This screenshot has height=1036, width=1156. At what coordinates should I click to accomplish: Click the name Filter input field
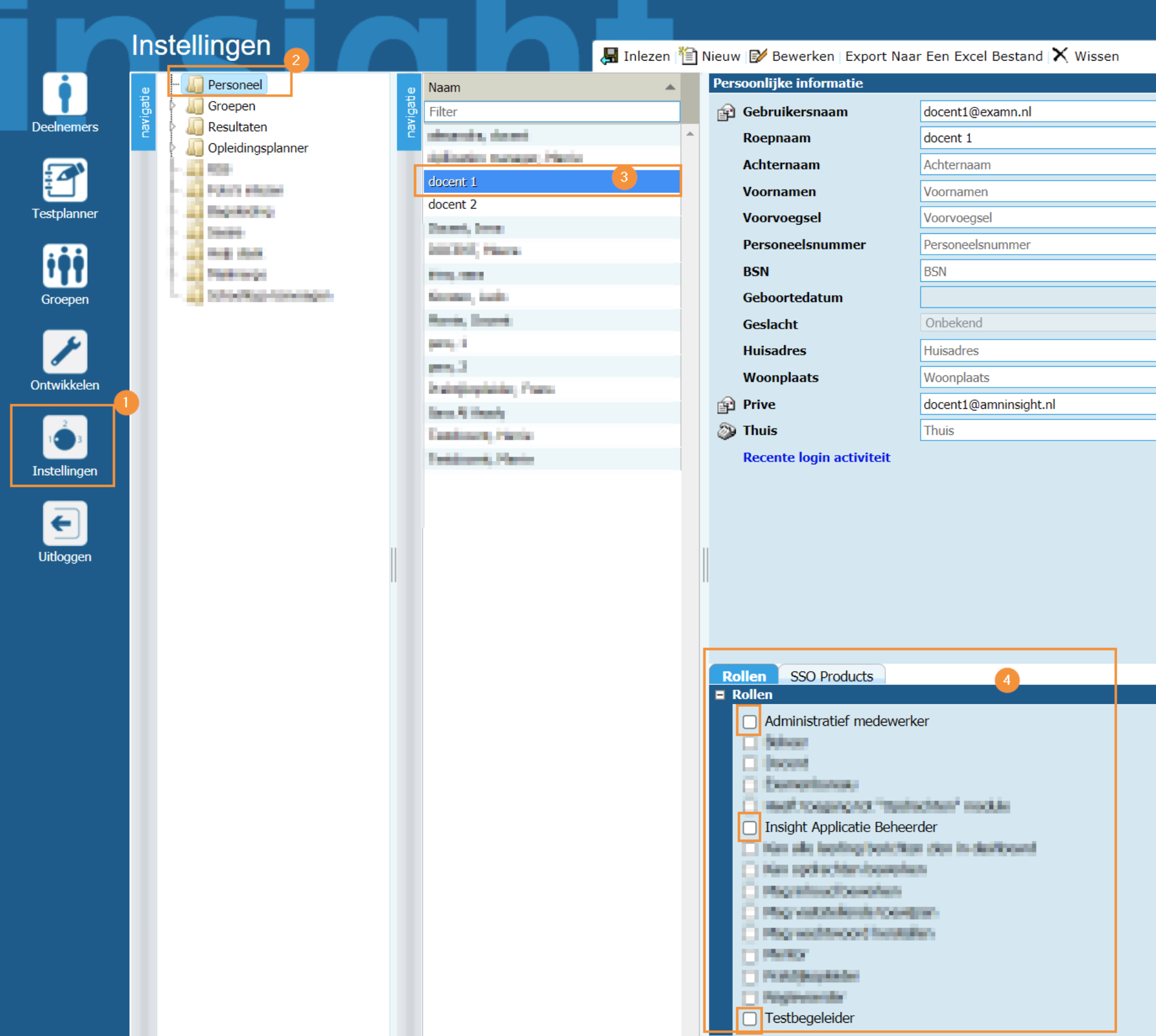551,112
